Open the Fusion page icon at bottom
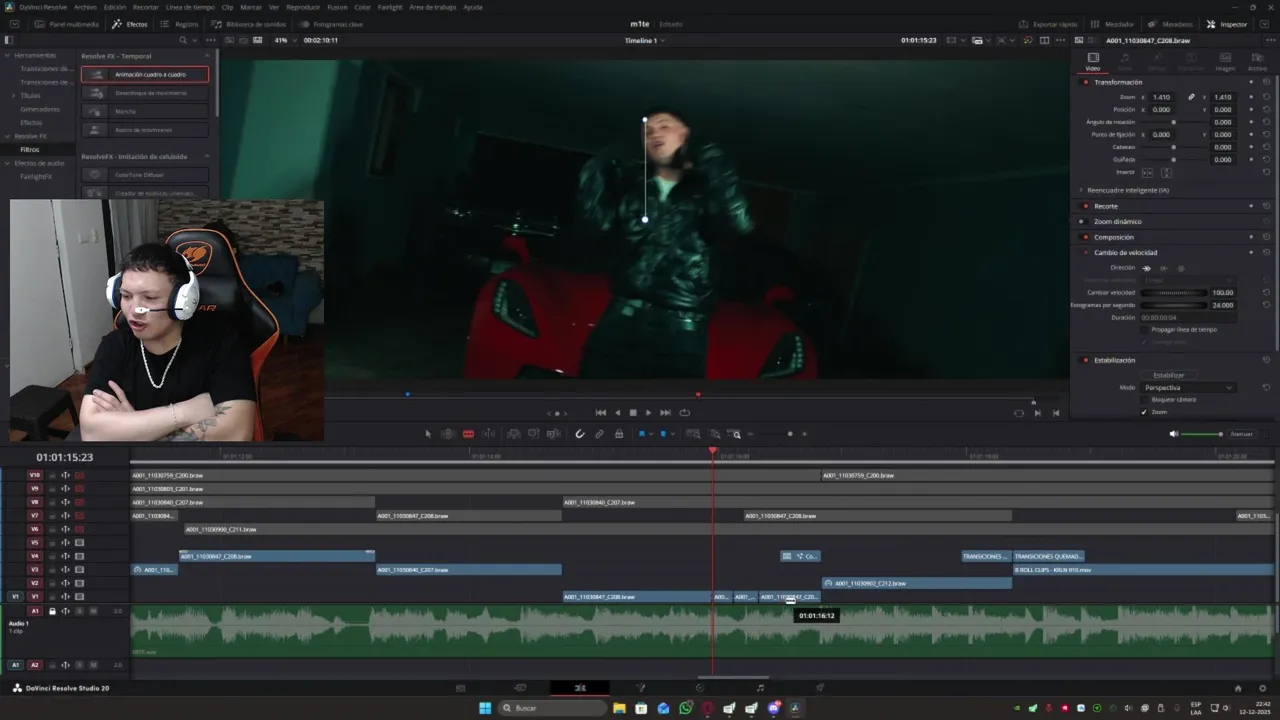This screenshot has height=720, width=1280. click(x=640, y=688)
